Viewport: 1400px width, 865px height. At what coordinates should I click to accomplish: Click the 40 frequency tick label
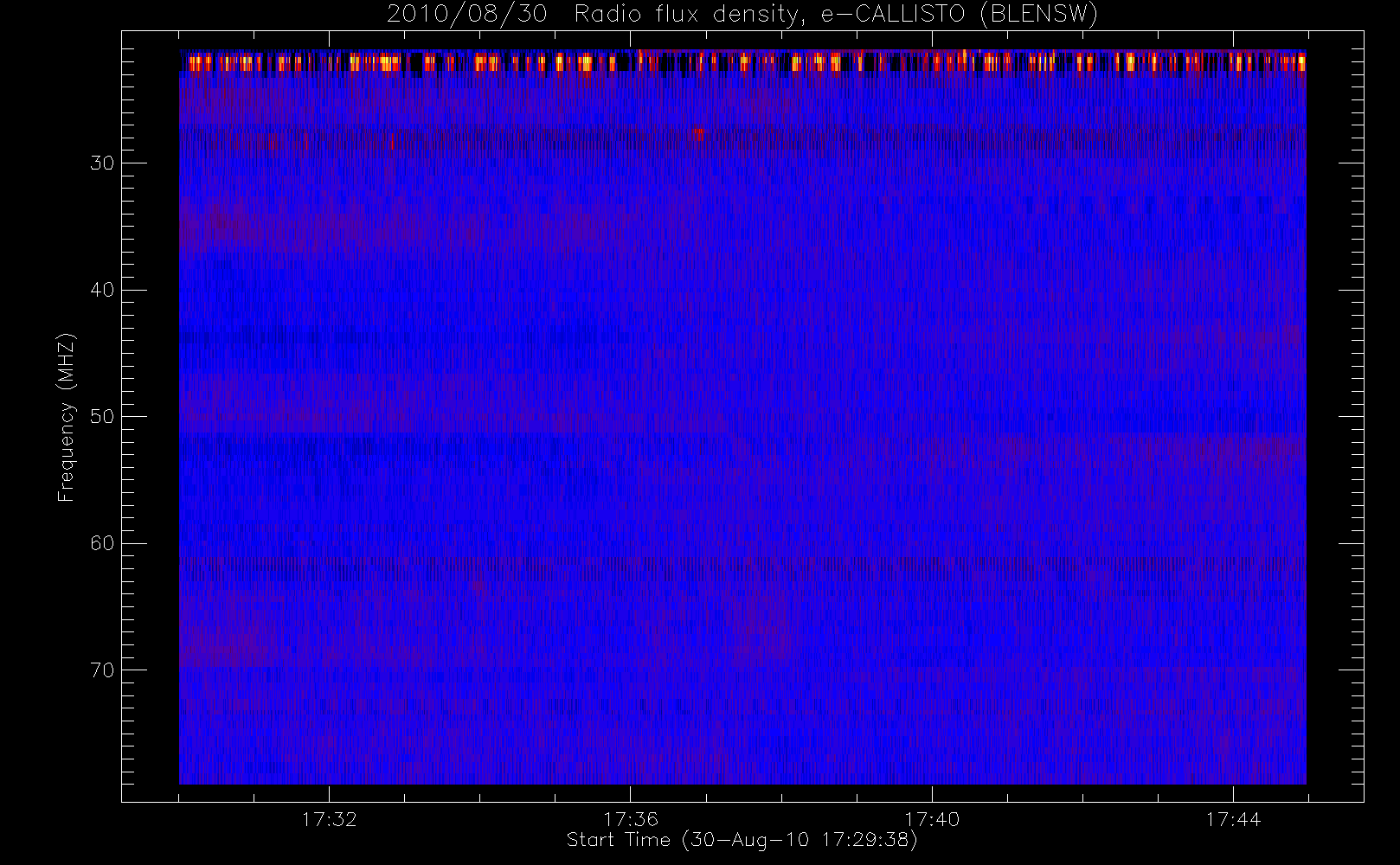[102, 290]
